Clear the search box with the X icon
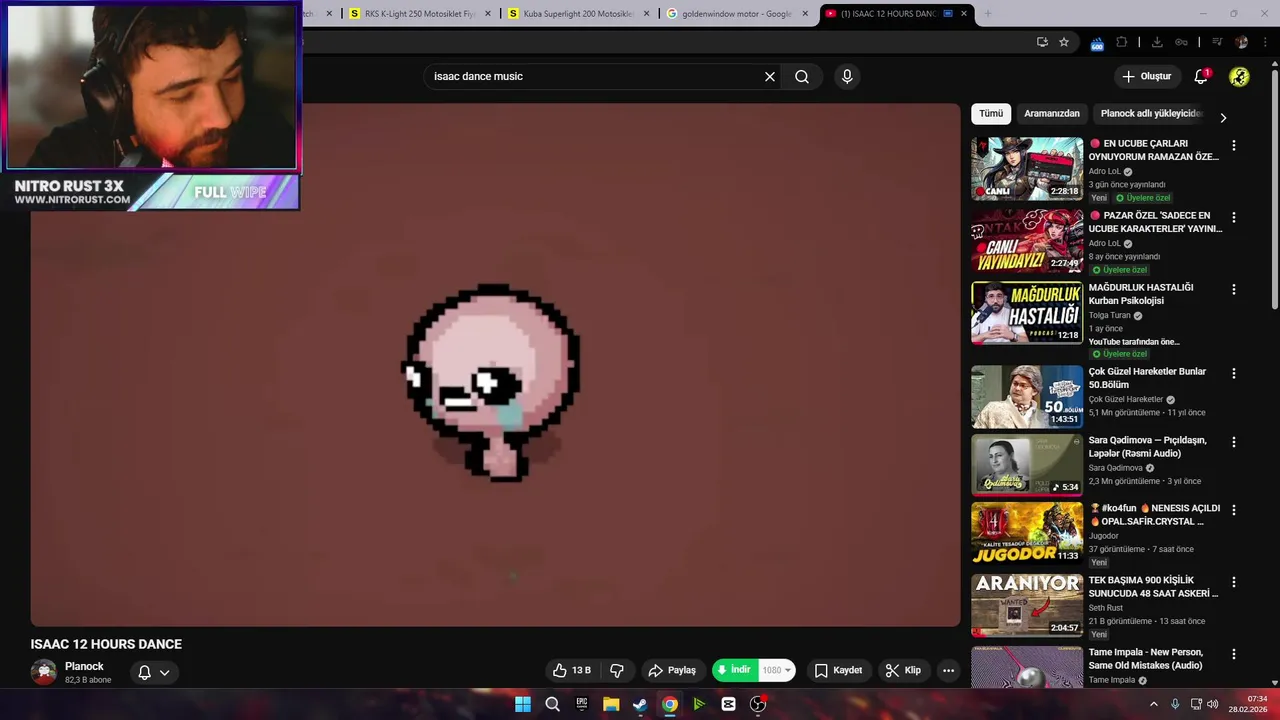This screenshot has height=720, width=1280. pyautogui.click(x=770, y=76)
